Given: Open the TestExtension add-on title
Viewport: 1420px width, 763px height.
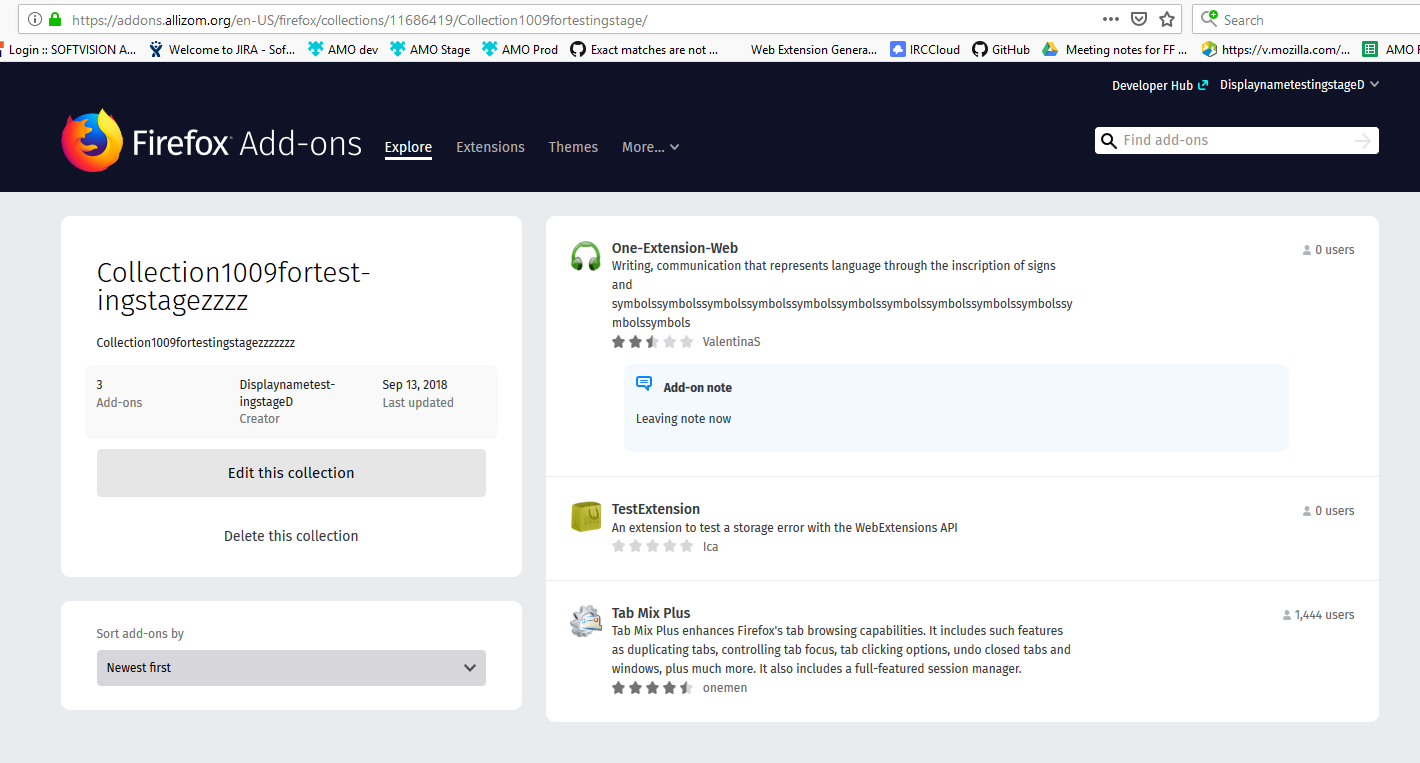Looking at the screenshot, I should pos(656,509).
